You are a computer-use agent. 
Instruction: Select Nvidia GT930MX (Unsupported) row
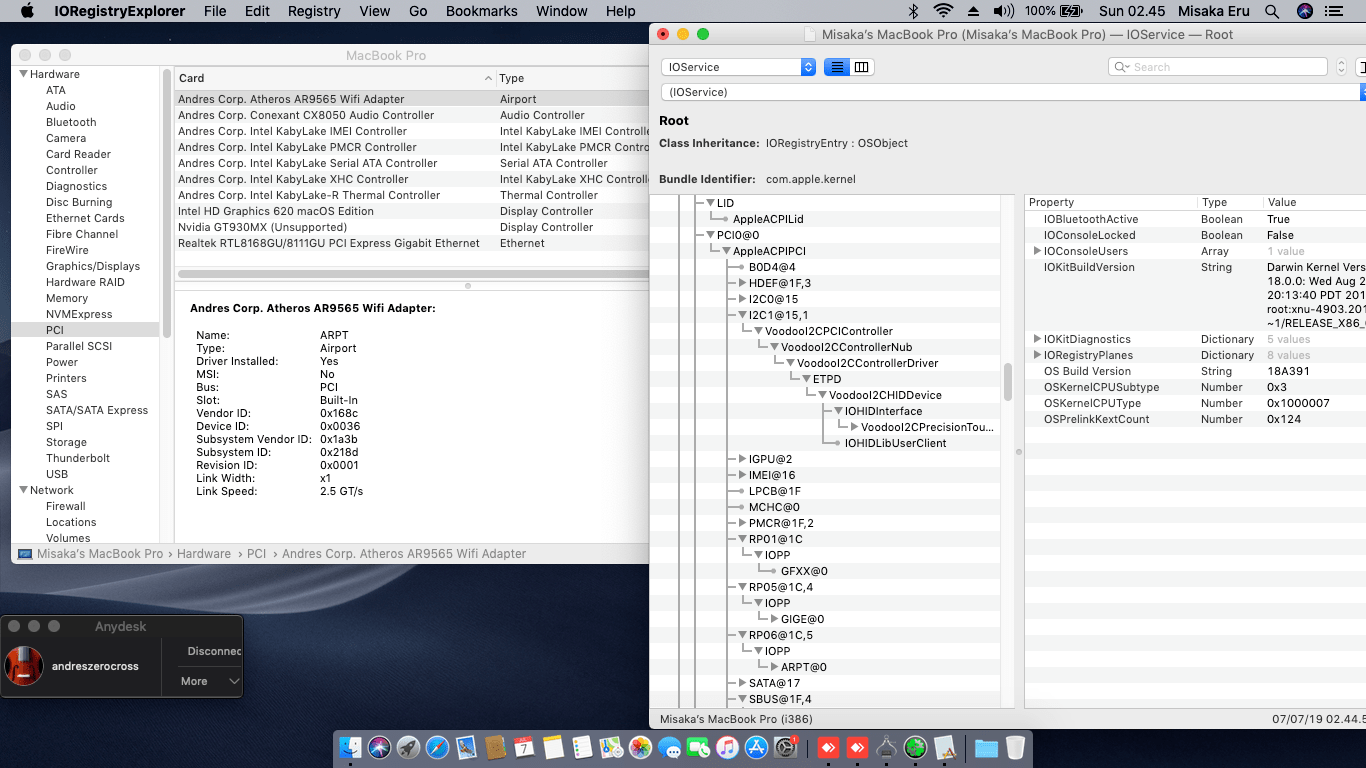[412, 227]
